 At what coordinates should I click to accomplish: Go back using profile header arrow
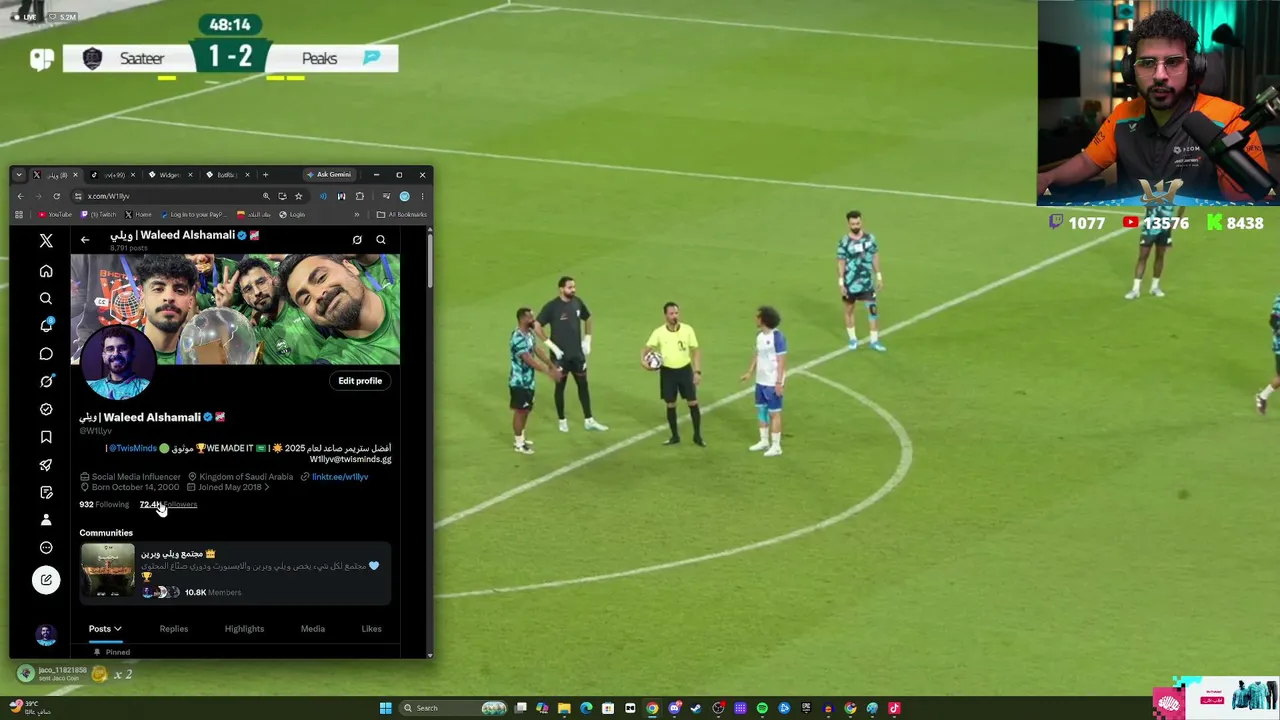click(85, 240)
